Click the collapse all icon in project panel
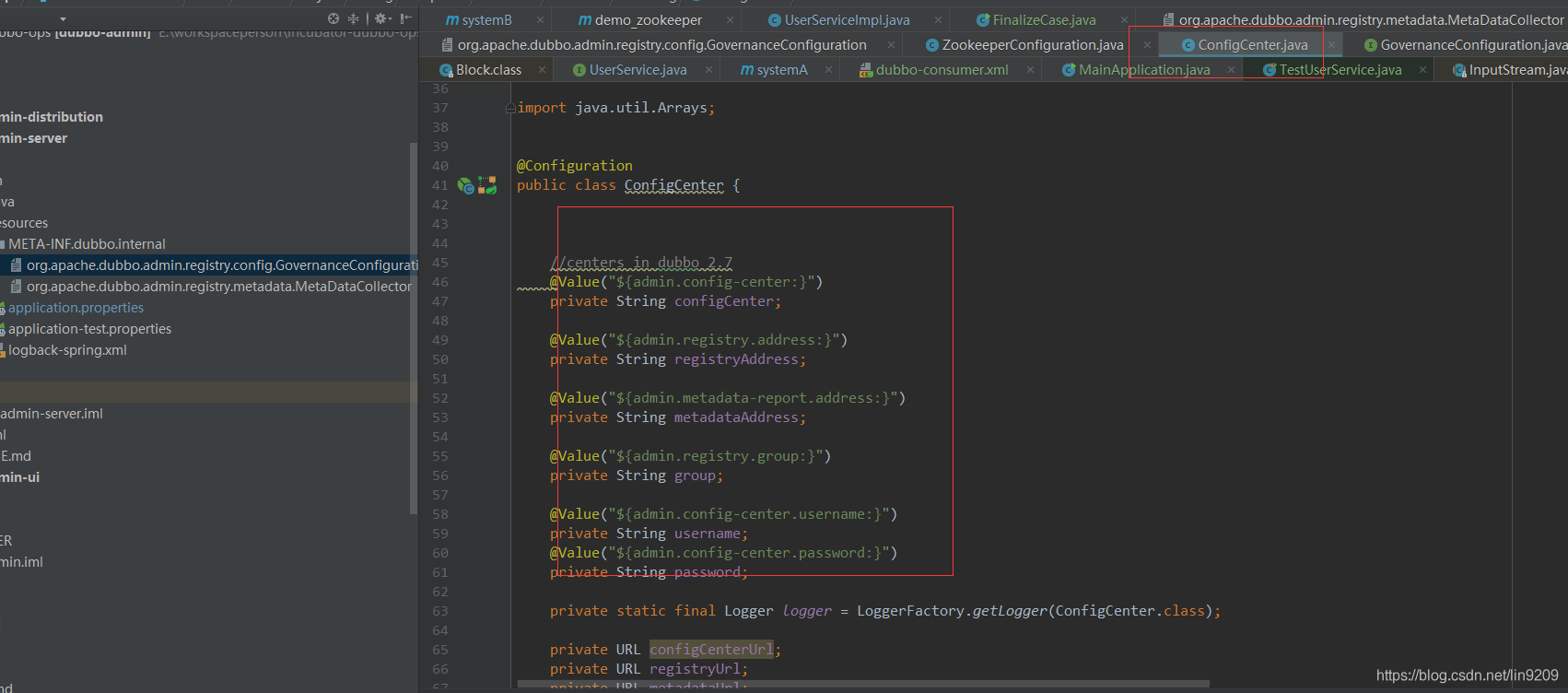 (353, 18)
